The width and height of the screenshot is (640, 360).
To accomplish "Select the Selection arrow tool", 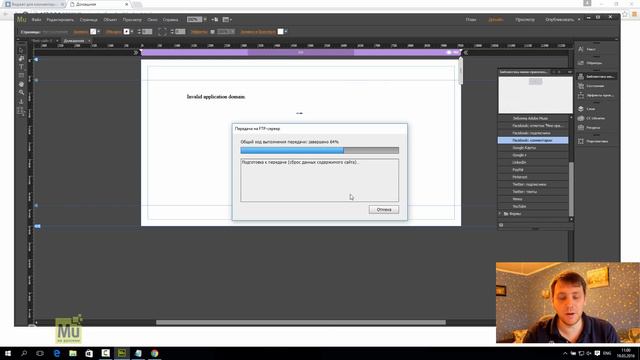I will [21, 50].
